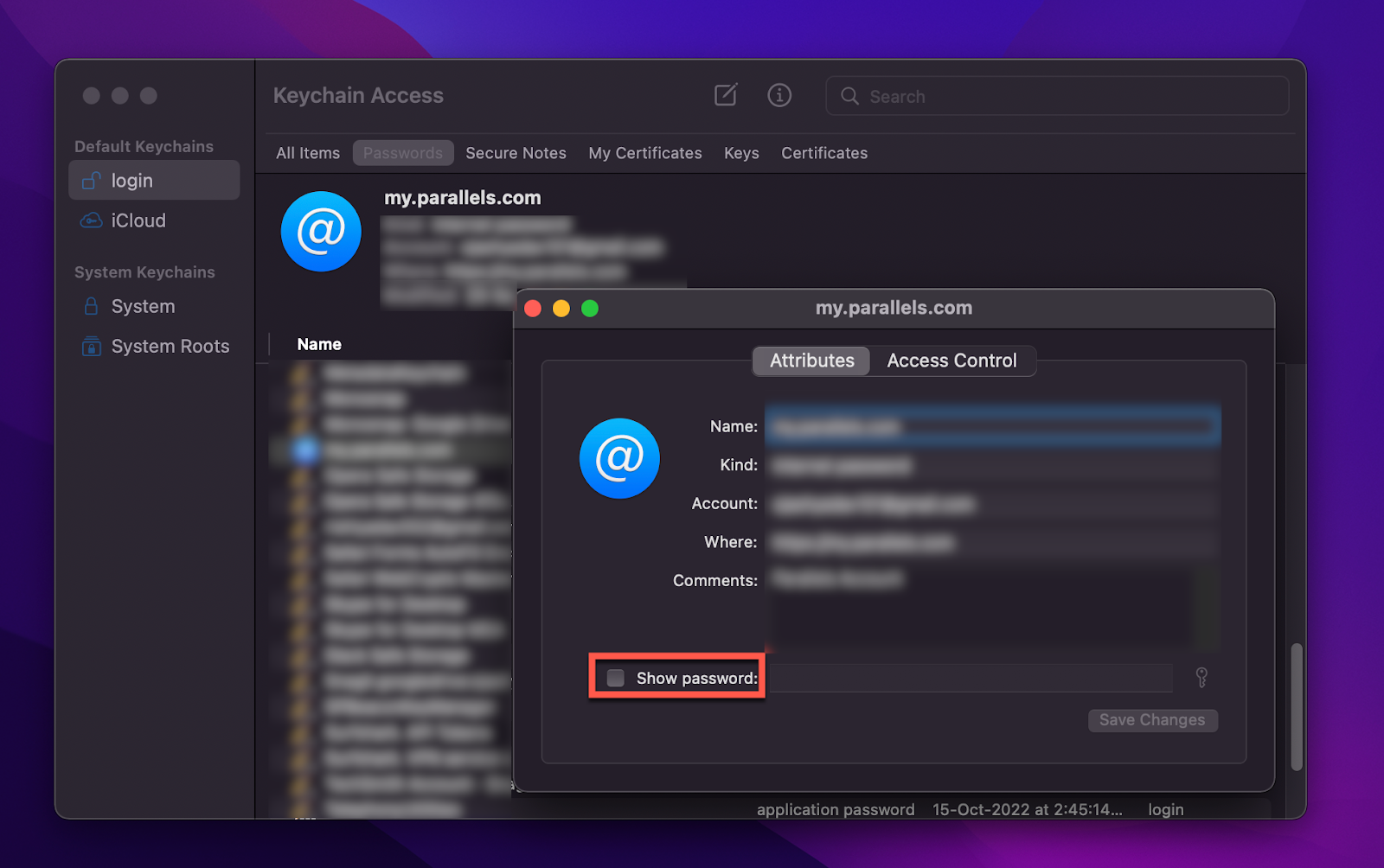The image size is (1384, 868).
Task: Click the Keychain Access window title
Action: click(358, 95)
